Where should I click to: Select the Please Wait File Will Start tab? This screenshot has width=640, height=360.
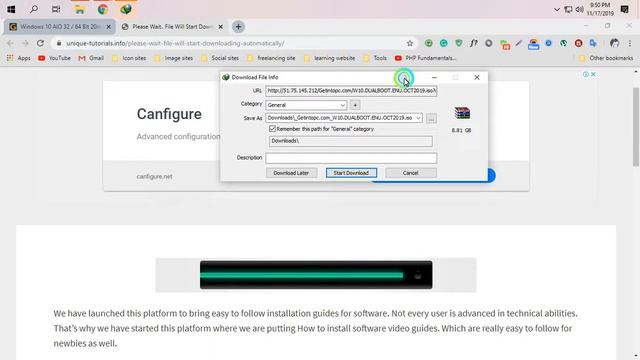tap(171, 27)
